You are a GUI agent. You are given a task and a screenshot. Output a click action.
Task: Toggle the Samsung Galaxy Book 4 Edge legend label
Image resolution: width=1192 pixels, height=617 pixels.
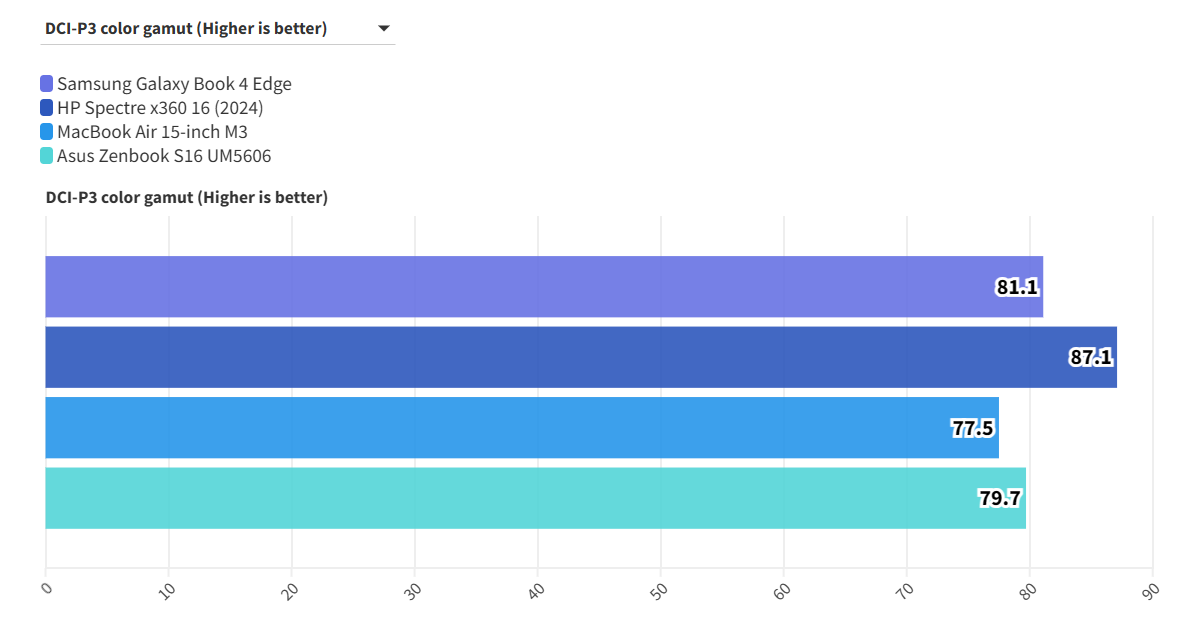pyautogui.click(x=174, y=84)
